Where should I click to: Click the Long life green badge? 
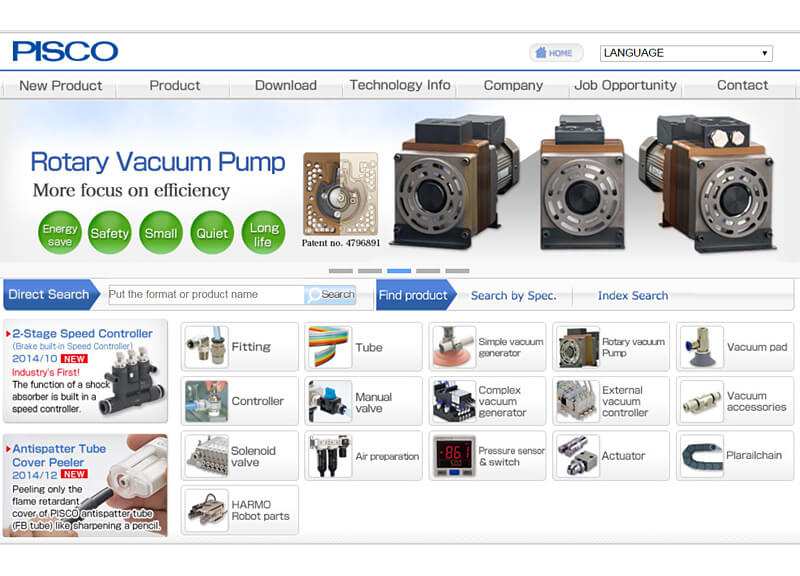click(x=263, y=233)
